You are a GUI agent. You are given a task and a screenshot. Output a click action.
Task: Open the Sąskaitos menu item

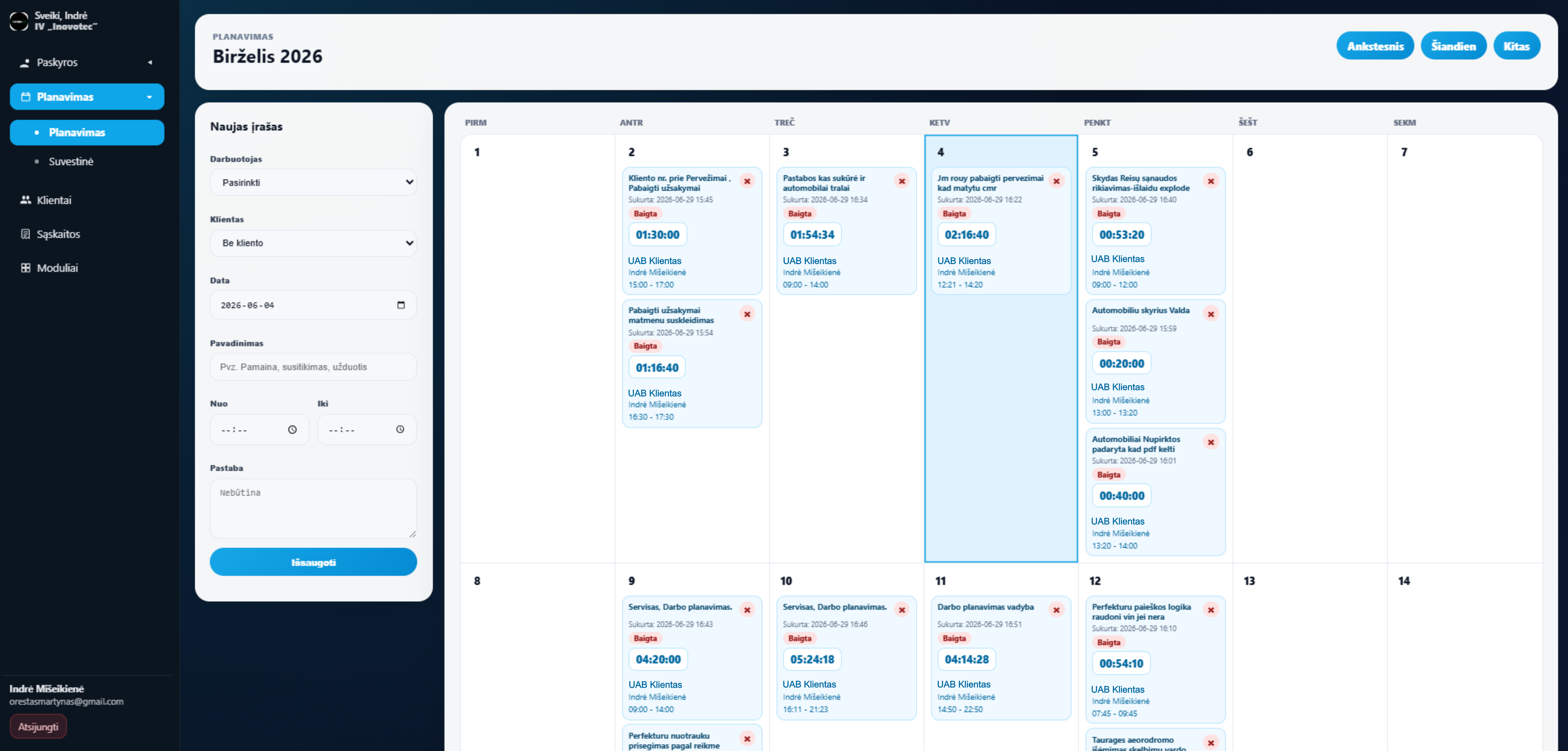point(87,234)
